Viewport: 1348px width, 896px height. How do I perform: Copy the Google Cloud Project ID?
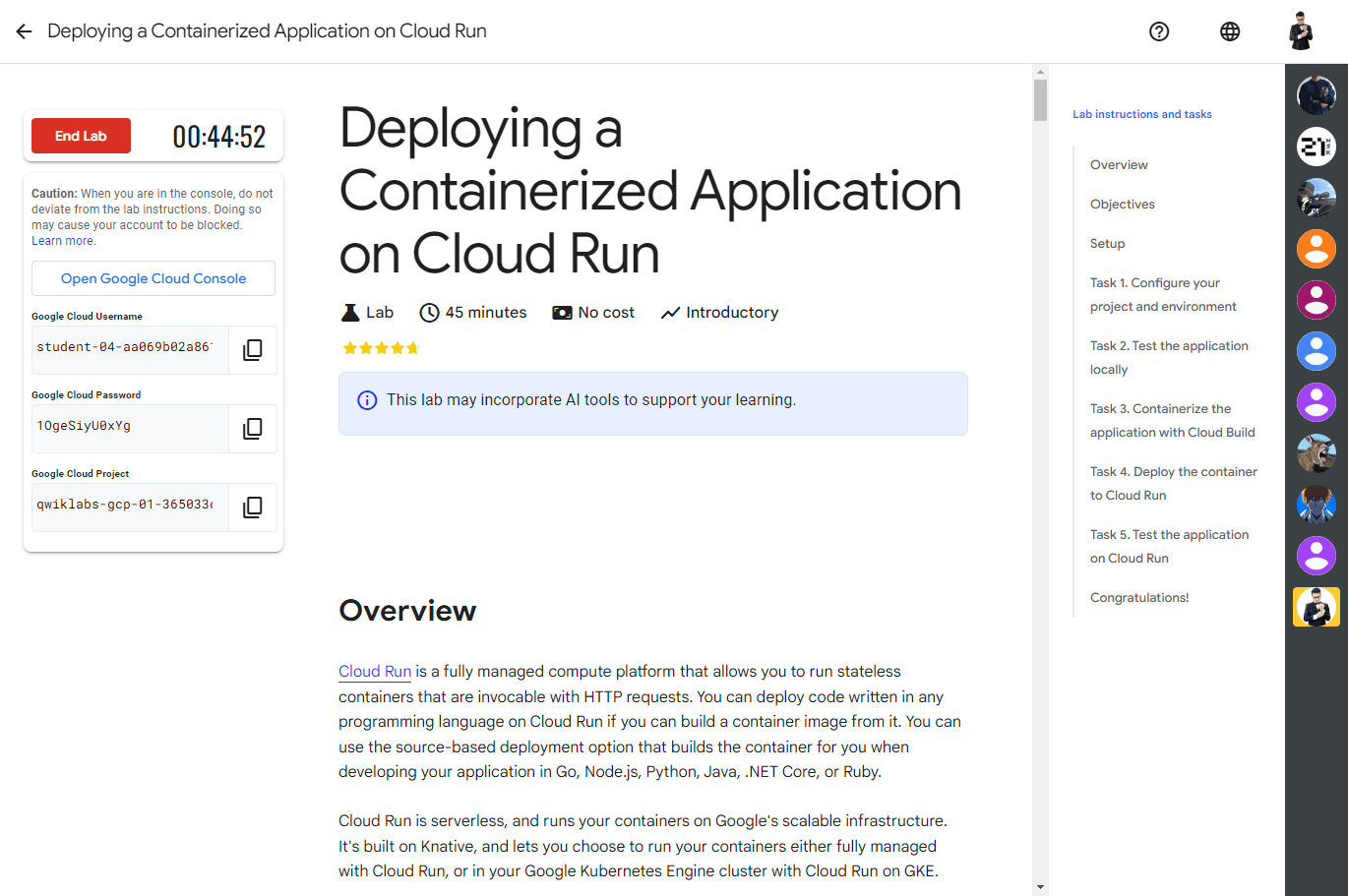(x=253, y=508)
